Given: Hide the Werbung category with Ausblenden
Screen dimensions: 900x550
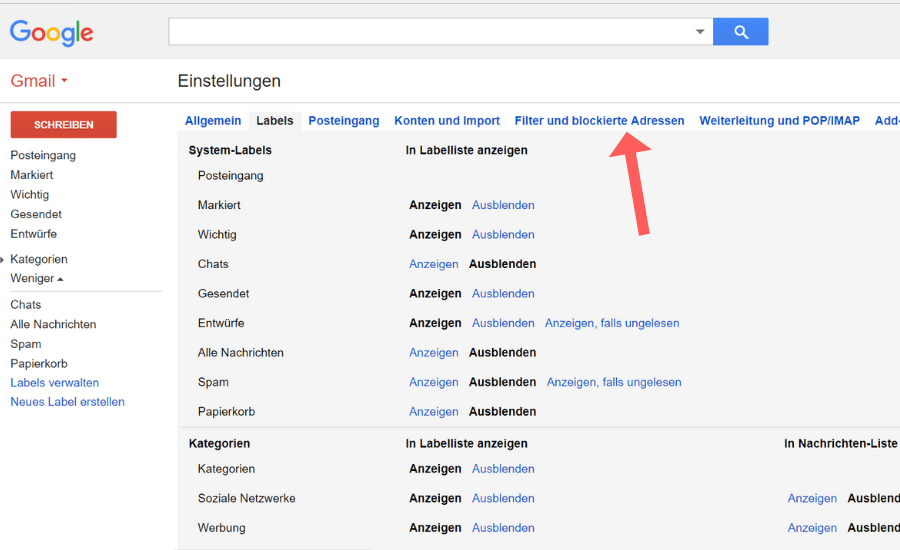Looking at the screenshot, I should [x=503, y=528].
